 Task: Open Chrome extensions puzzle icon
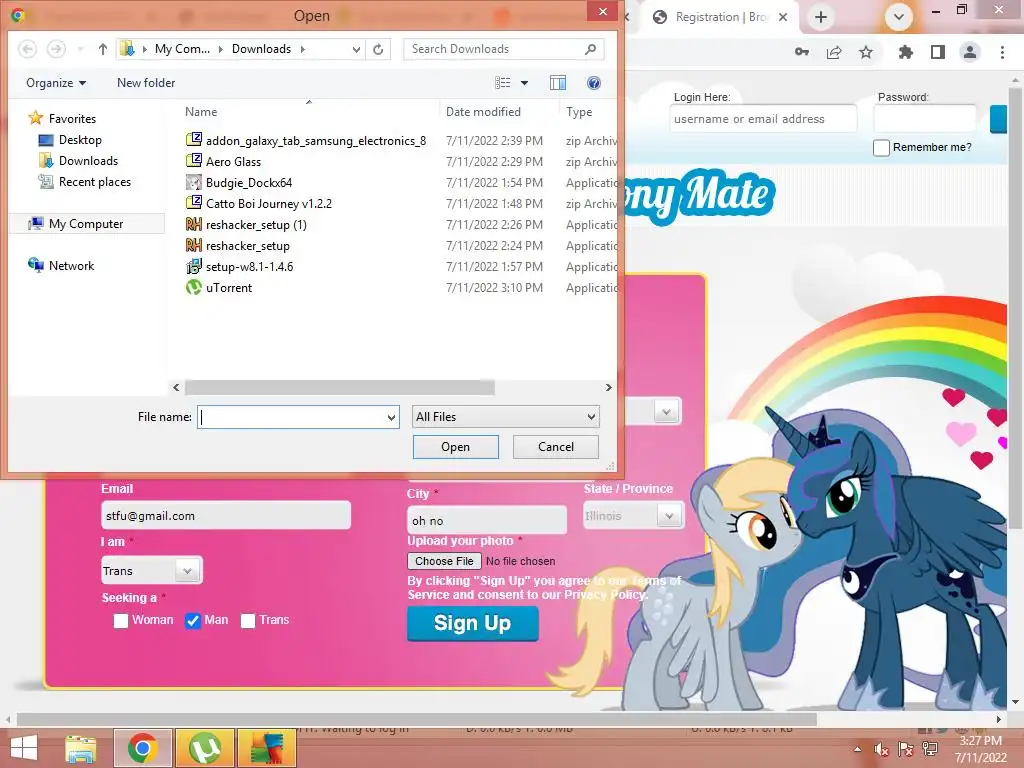coord(906,52)
